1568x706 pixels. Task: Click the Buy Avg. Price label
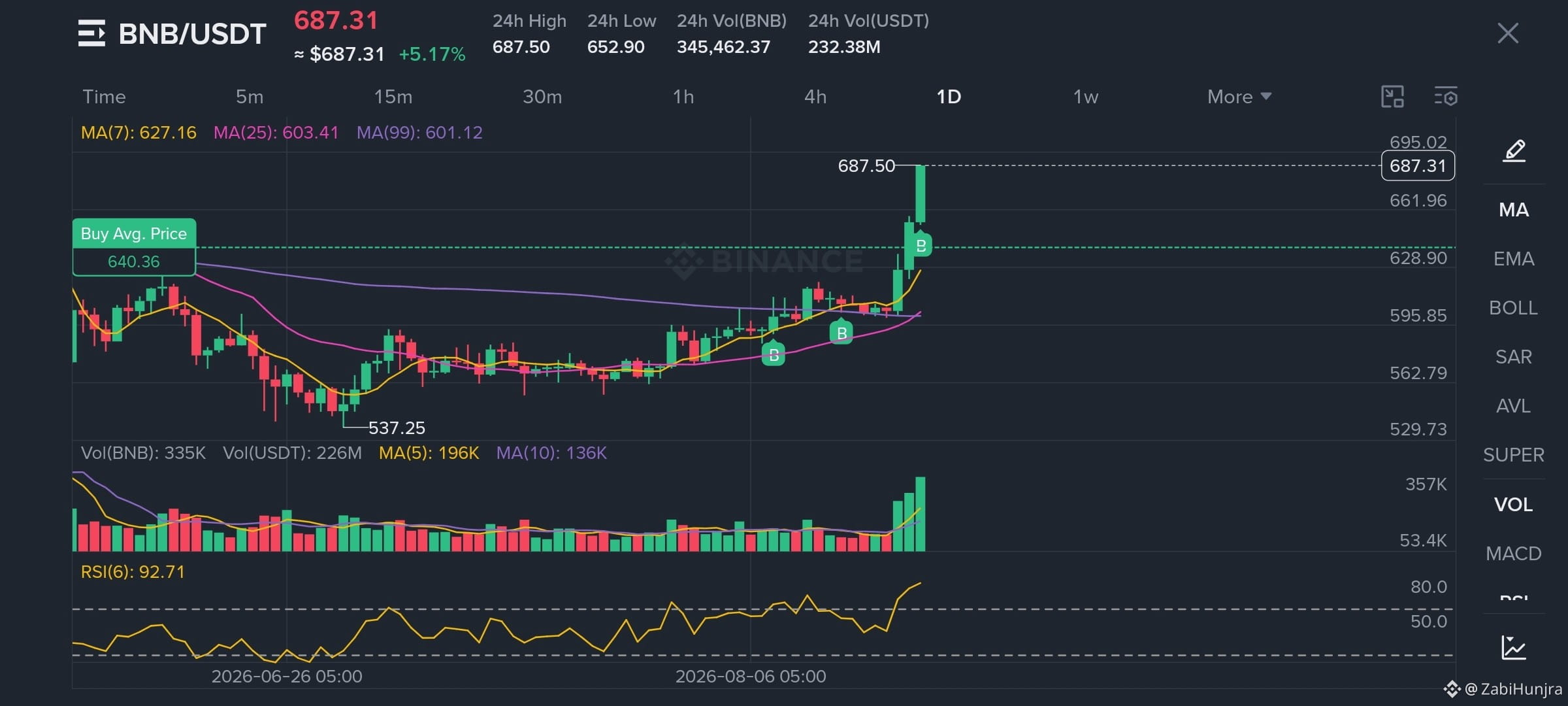[134, 233]
